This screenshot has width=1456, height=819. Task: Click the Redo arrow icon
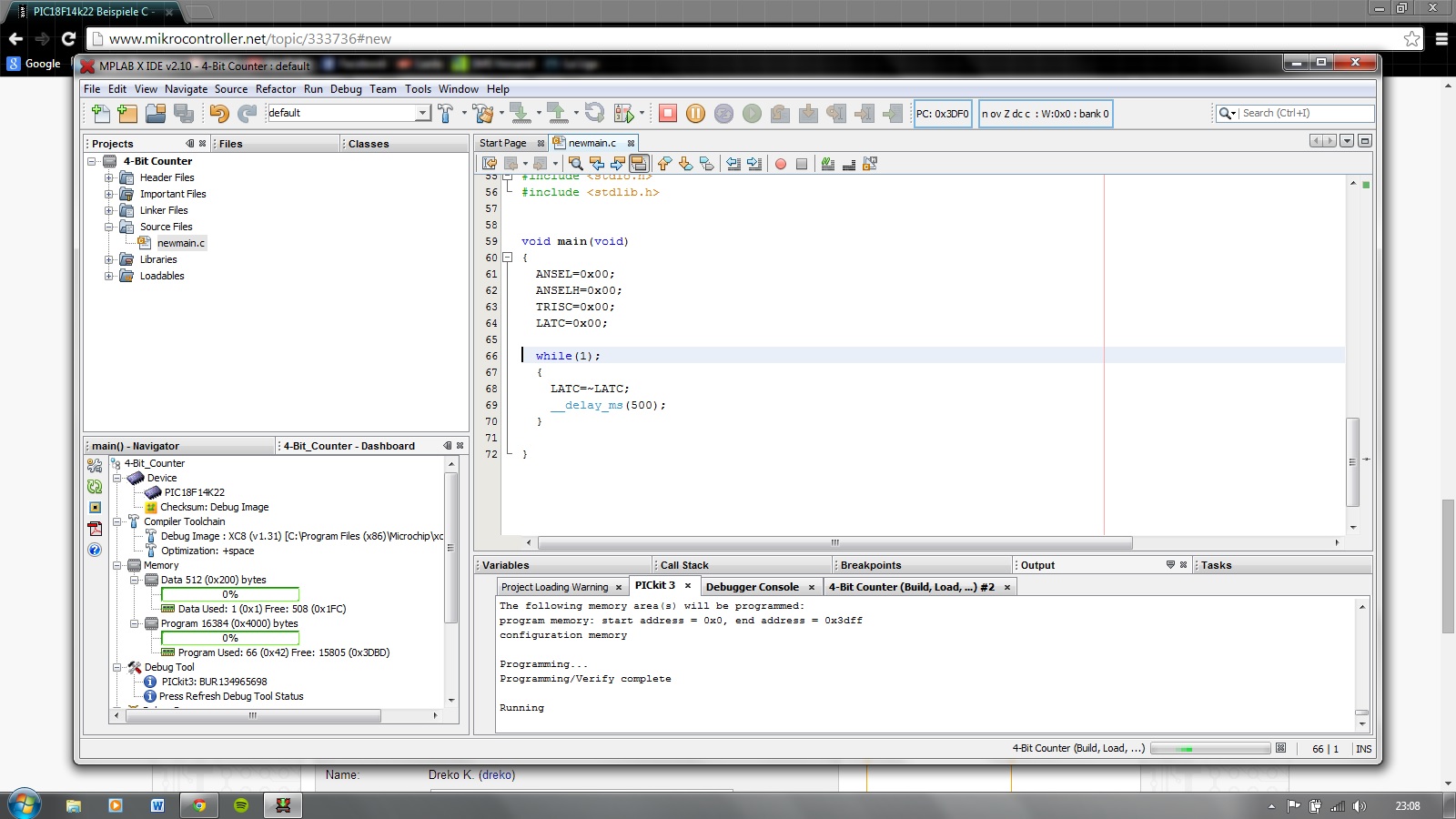pos(248,113)
